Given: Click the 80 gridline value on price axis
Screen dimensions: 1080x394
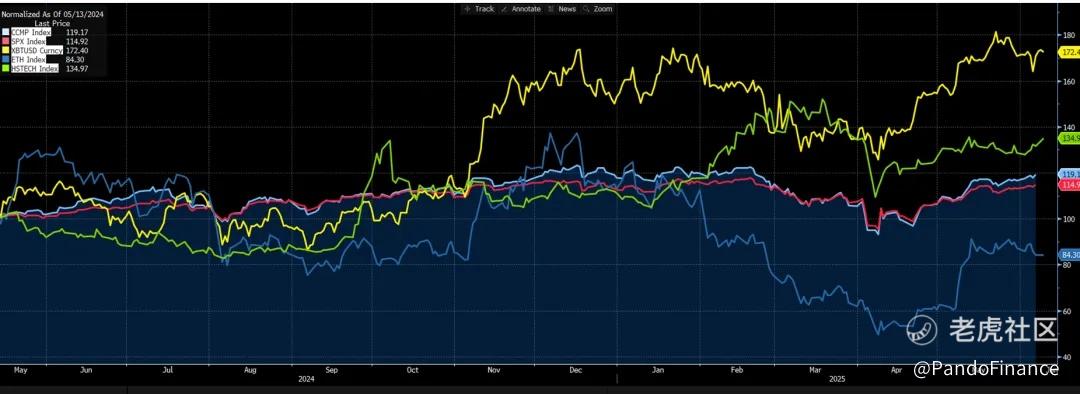Looking at the screenshot, I should (x=1068, y=265).
